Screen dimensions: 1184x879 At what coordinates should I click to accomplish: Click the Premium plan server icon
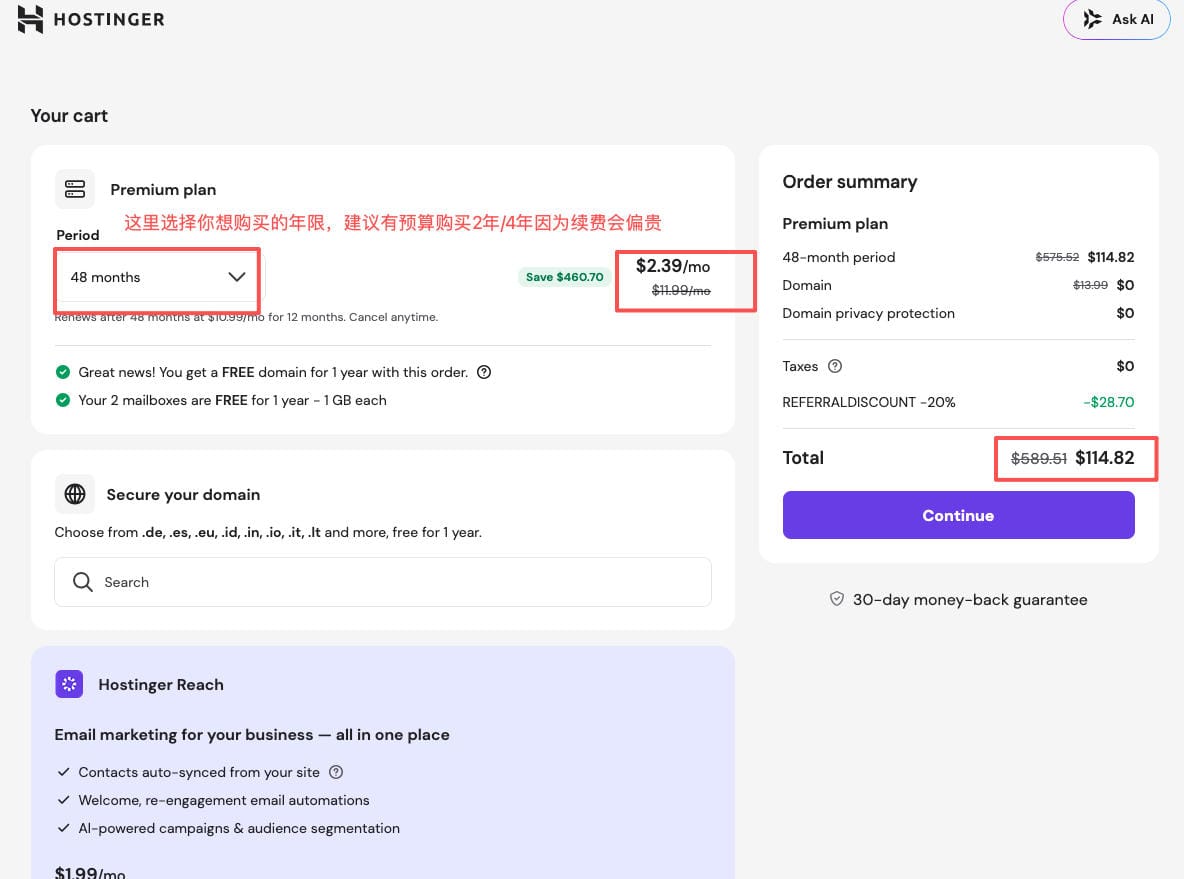click(x=75, y=189)
